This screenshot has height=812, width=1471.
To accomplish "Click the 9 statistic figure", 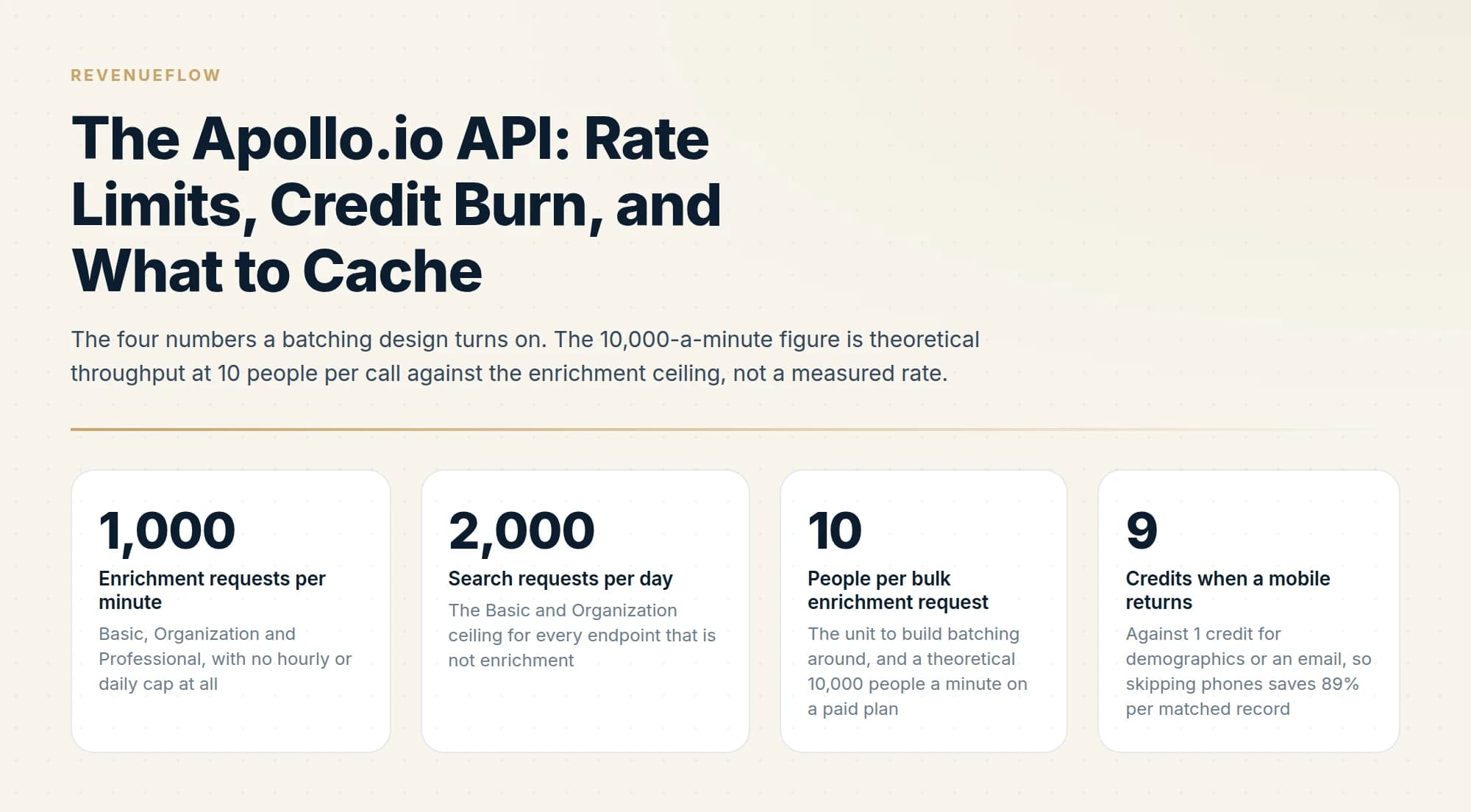I will (1141, 530).
